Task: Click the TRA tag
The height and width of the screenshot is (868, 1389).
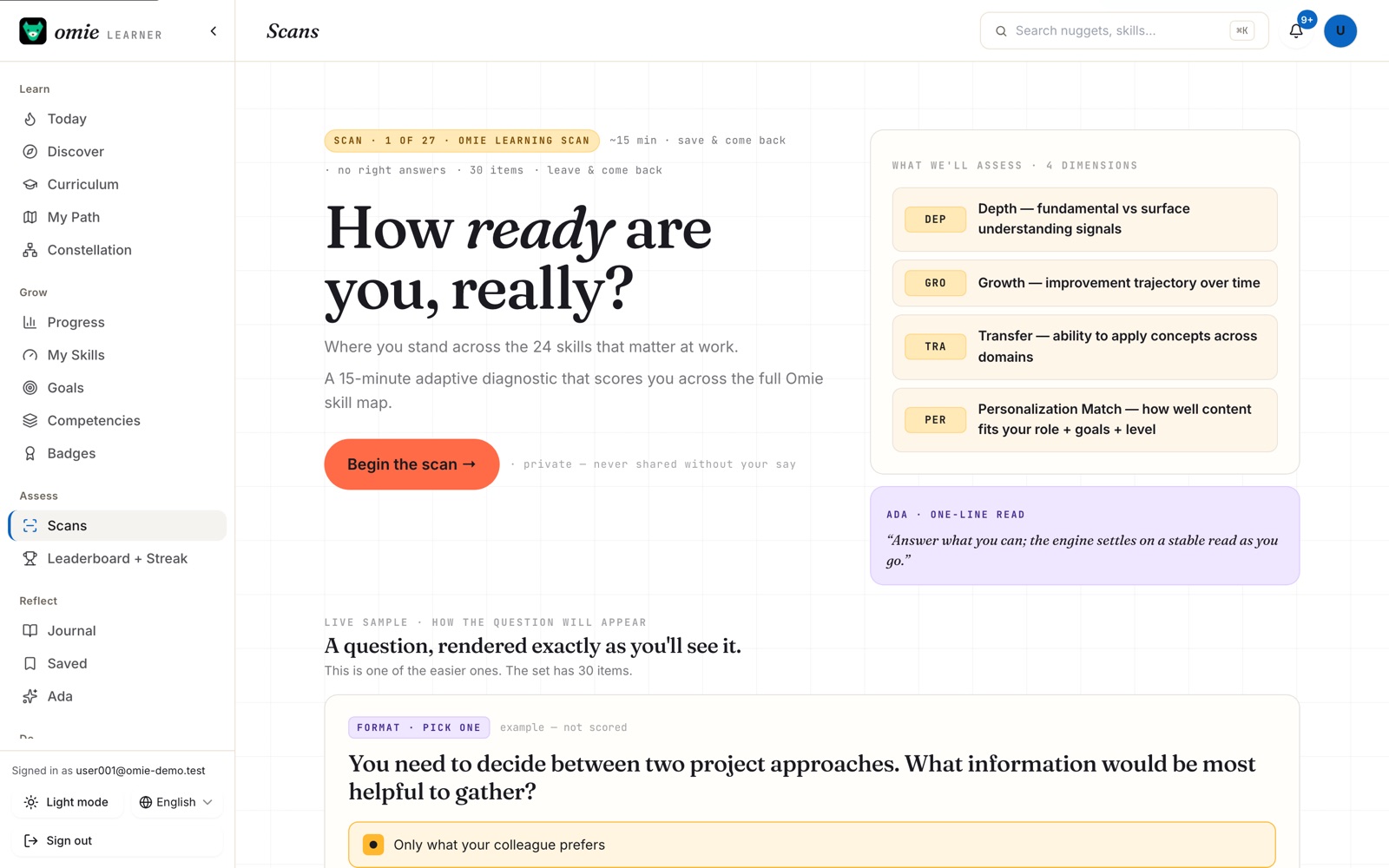Action: pyautogui.click(x=935, y=347)
